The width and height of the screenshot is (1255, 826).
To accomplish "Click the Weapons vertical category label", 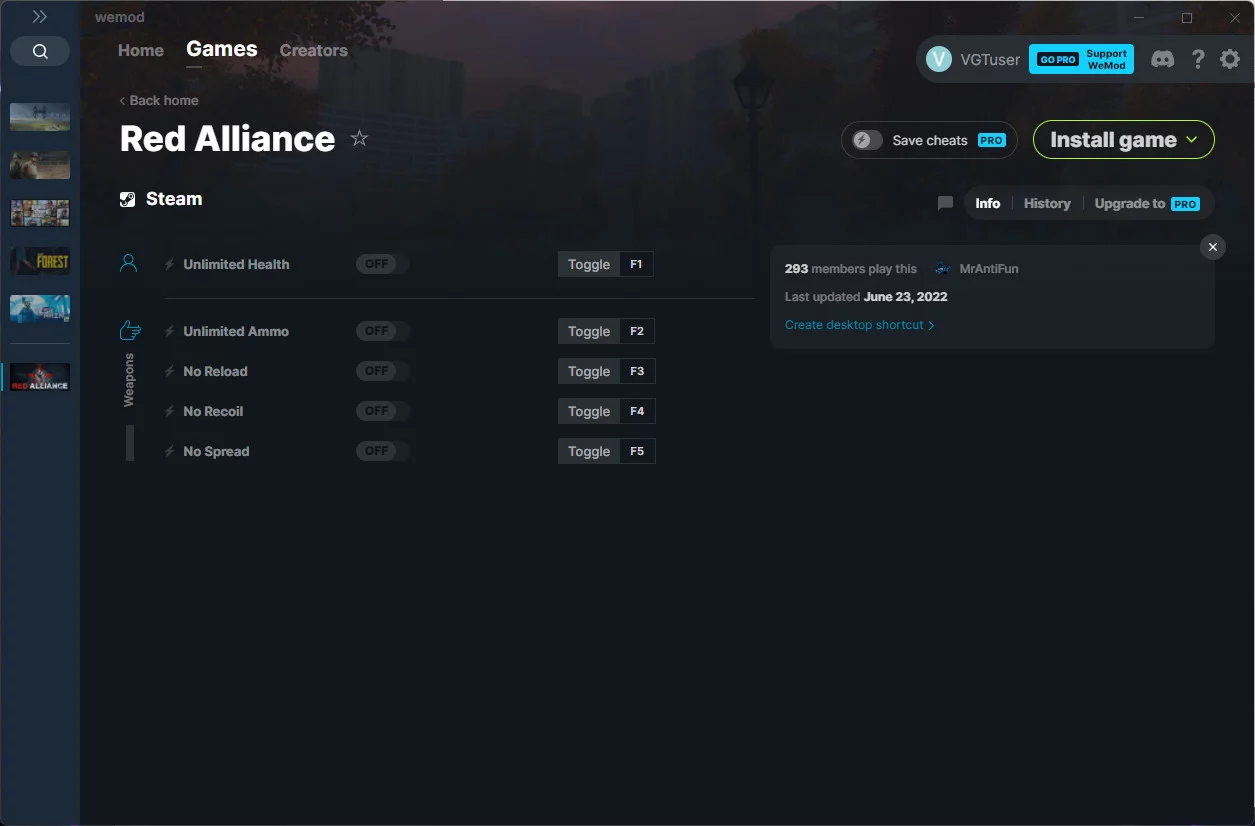I will (x=129, y=380).
